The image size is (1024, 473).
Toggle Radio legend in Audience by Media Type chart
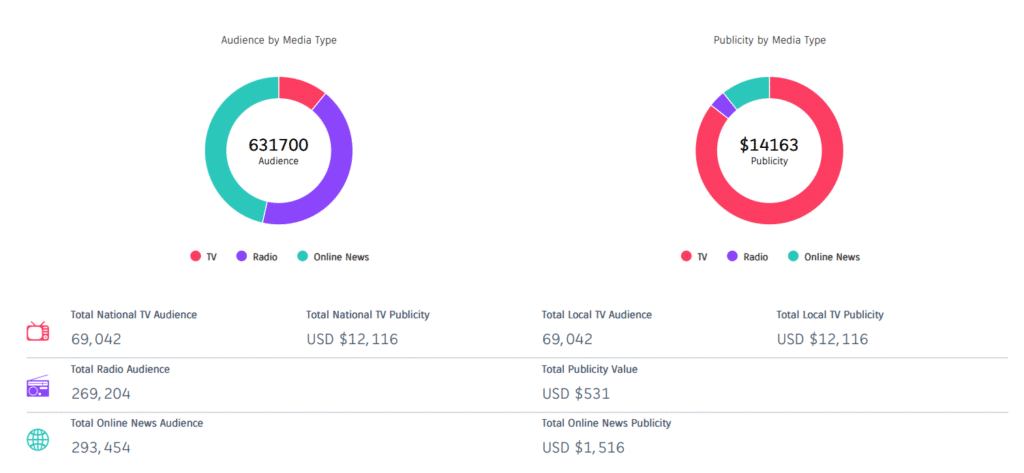tap(256, 257)
